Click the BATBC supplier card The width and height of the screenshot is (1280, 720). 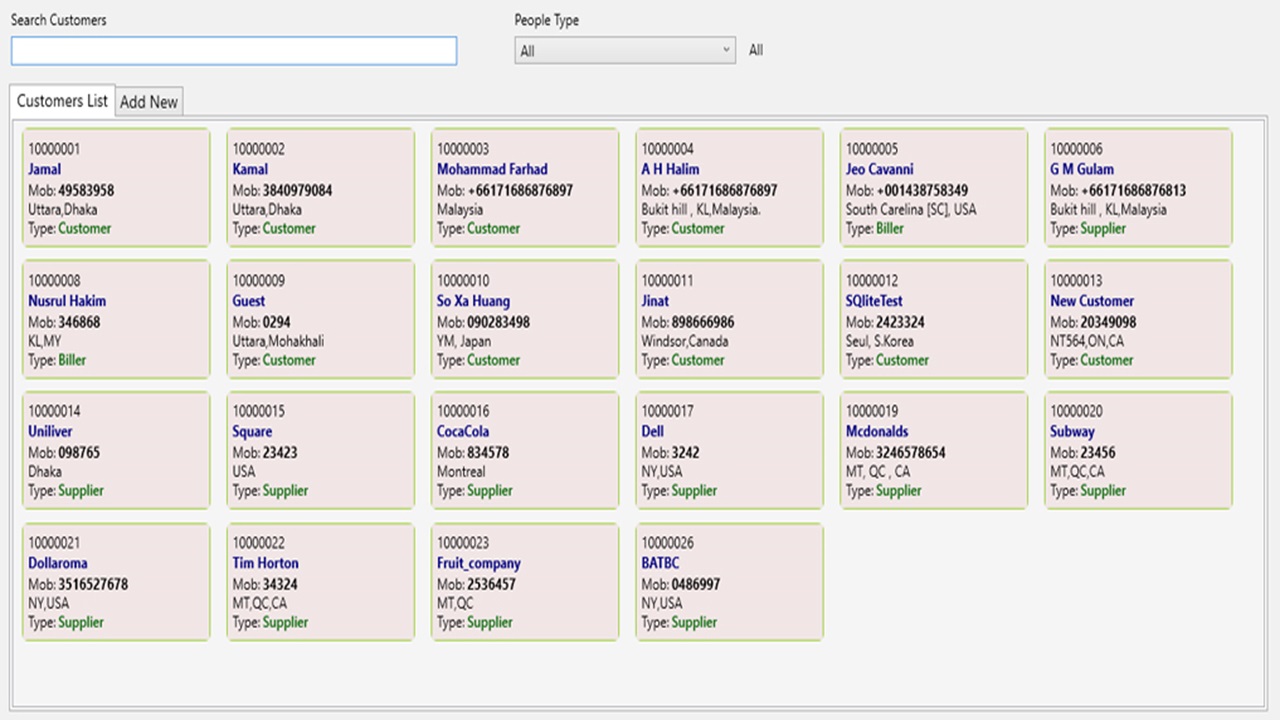(x=729, y=581)
